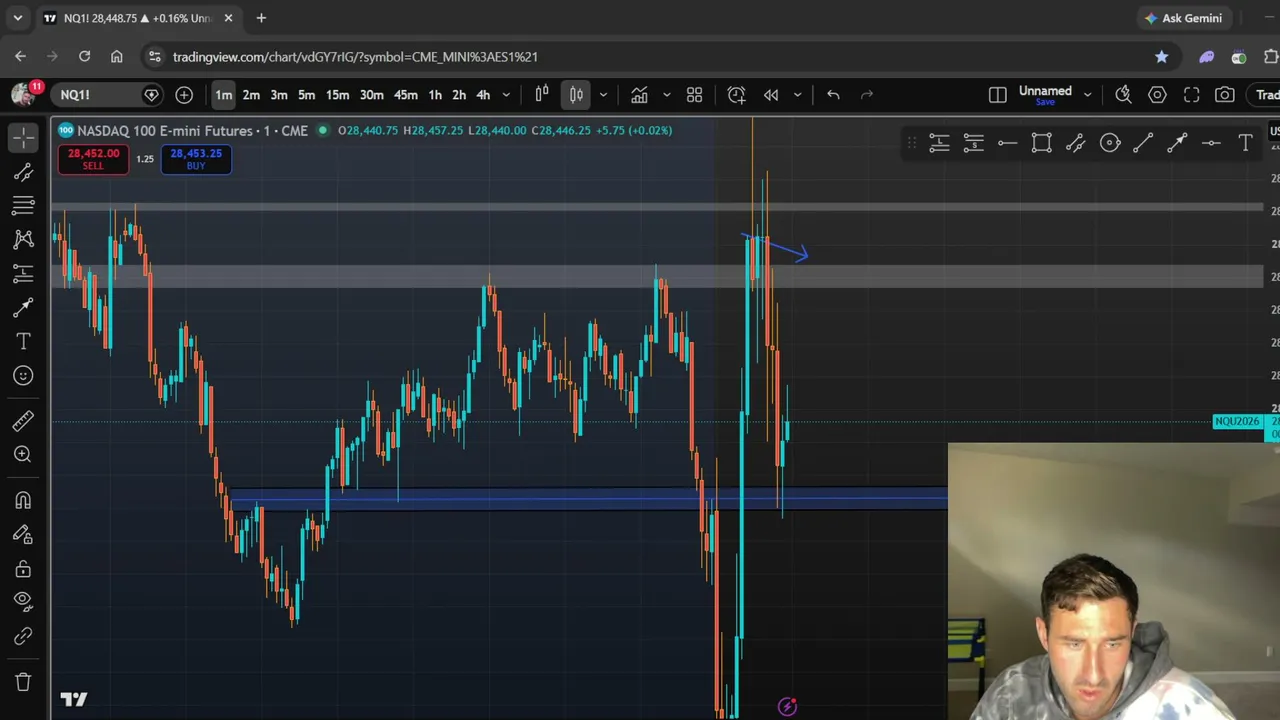Click the TradingView address bar URL

point(355,57)
